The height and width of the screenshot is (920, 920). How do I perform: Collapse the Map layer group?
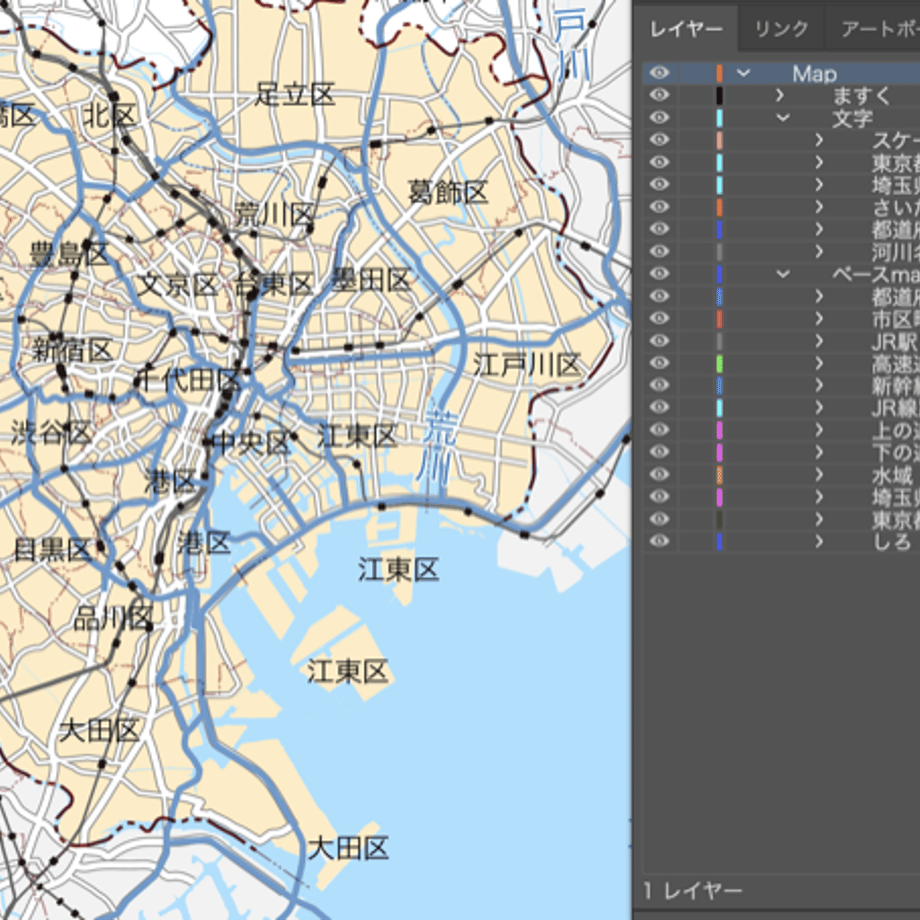[x=743, y=73]
